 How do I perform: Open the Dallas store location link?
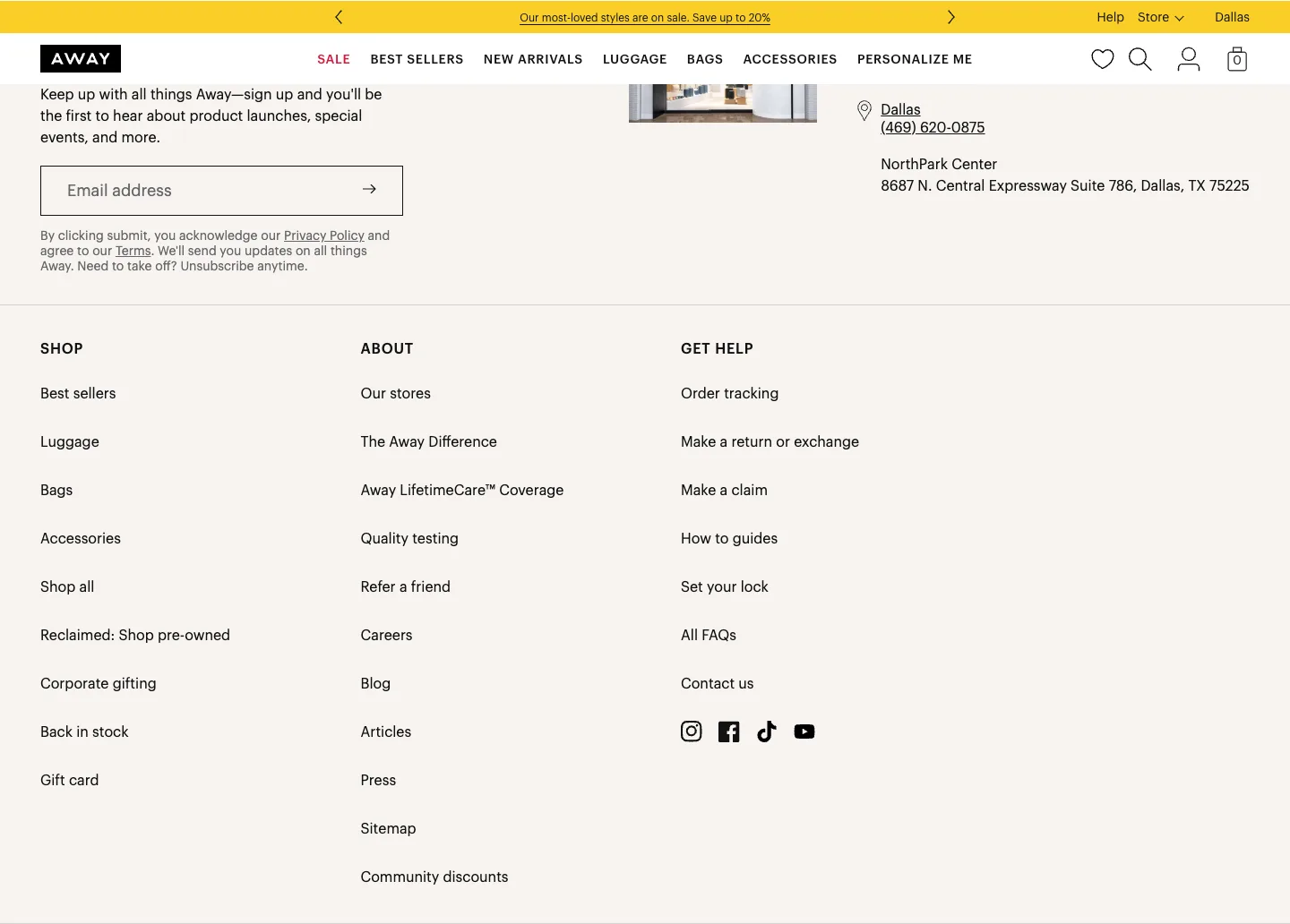tap(900, 109)
